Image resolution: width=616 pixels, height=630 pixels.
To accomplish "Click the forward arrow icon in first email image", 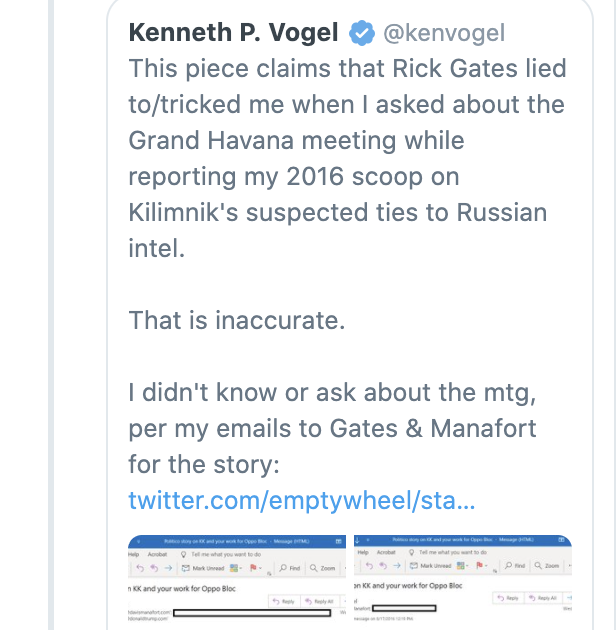I will (168, 568).
